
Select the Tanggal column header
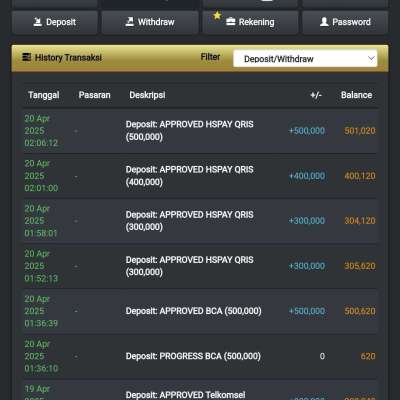click(x=44, y=95)
